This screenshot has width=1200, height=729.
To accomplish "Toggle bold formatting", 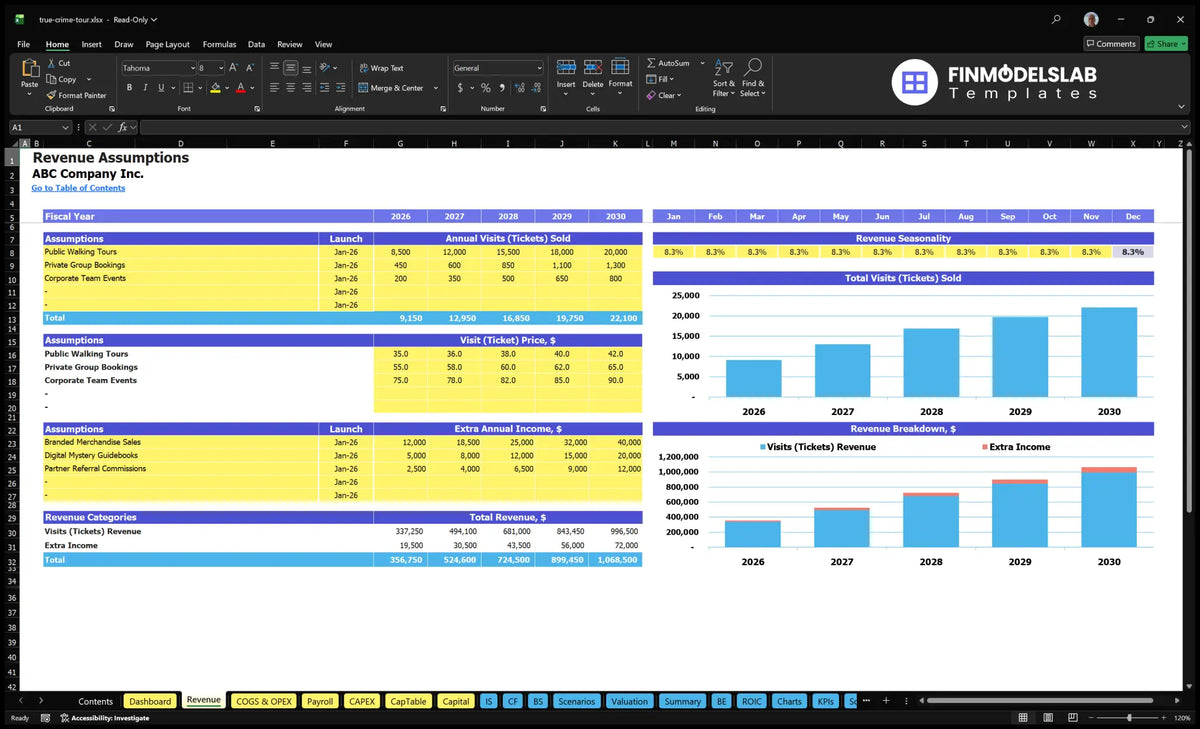I will tap(129, 88).
